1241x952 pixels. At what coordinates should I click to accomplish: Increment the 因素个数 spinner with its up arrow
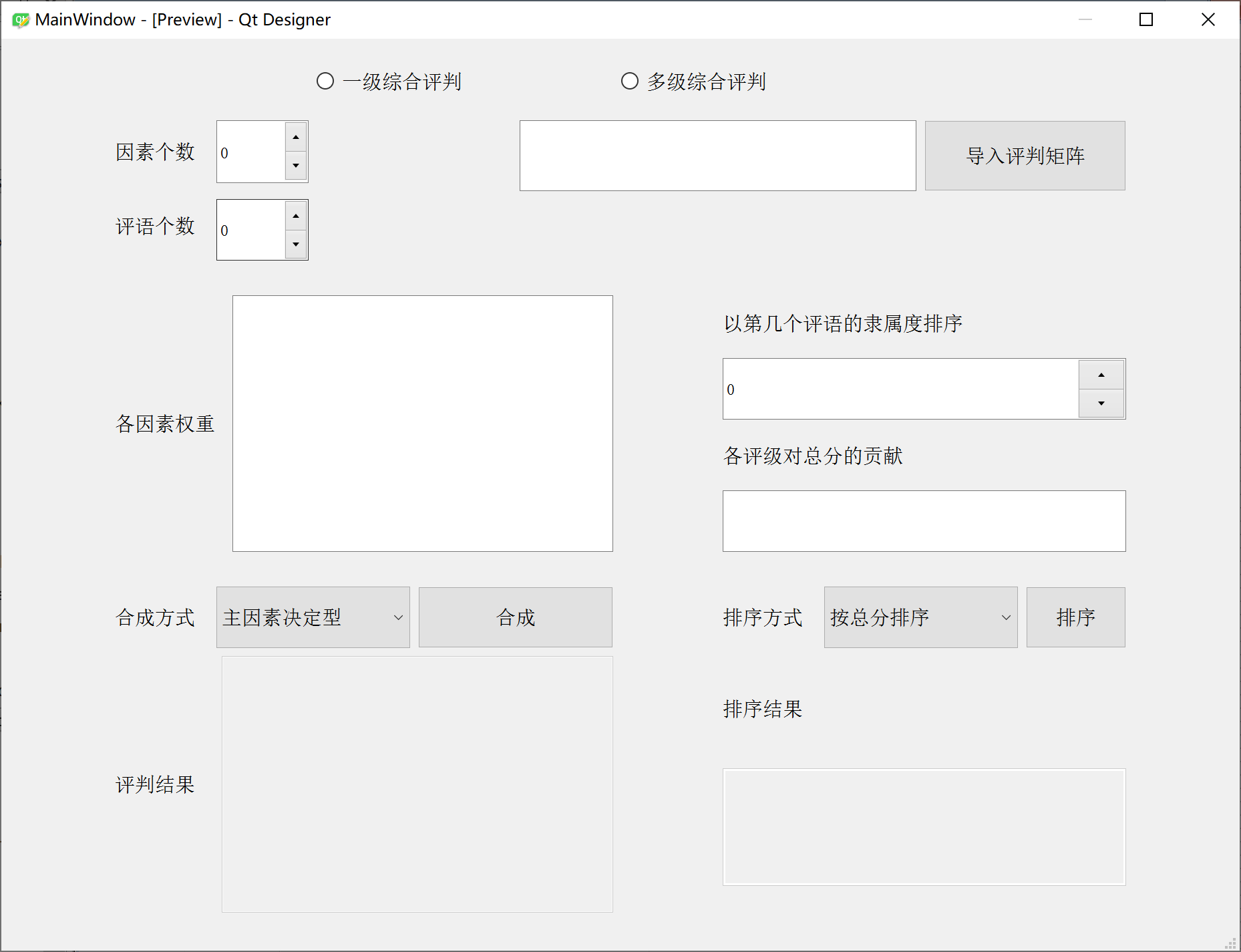point(296,137)
